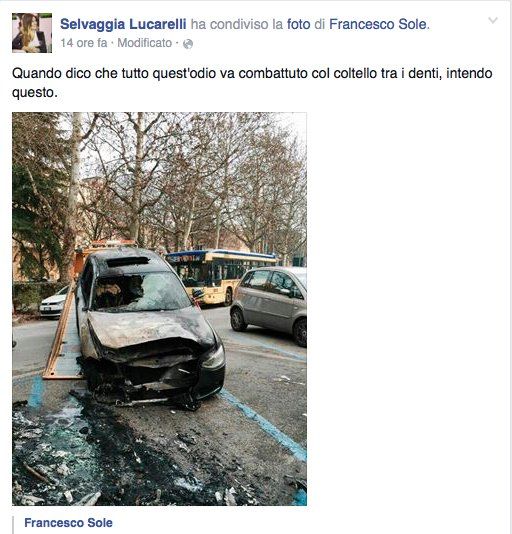Follow the 'foto' link in the header

click(298, 24)
